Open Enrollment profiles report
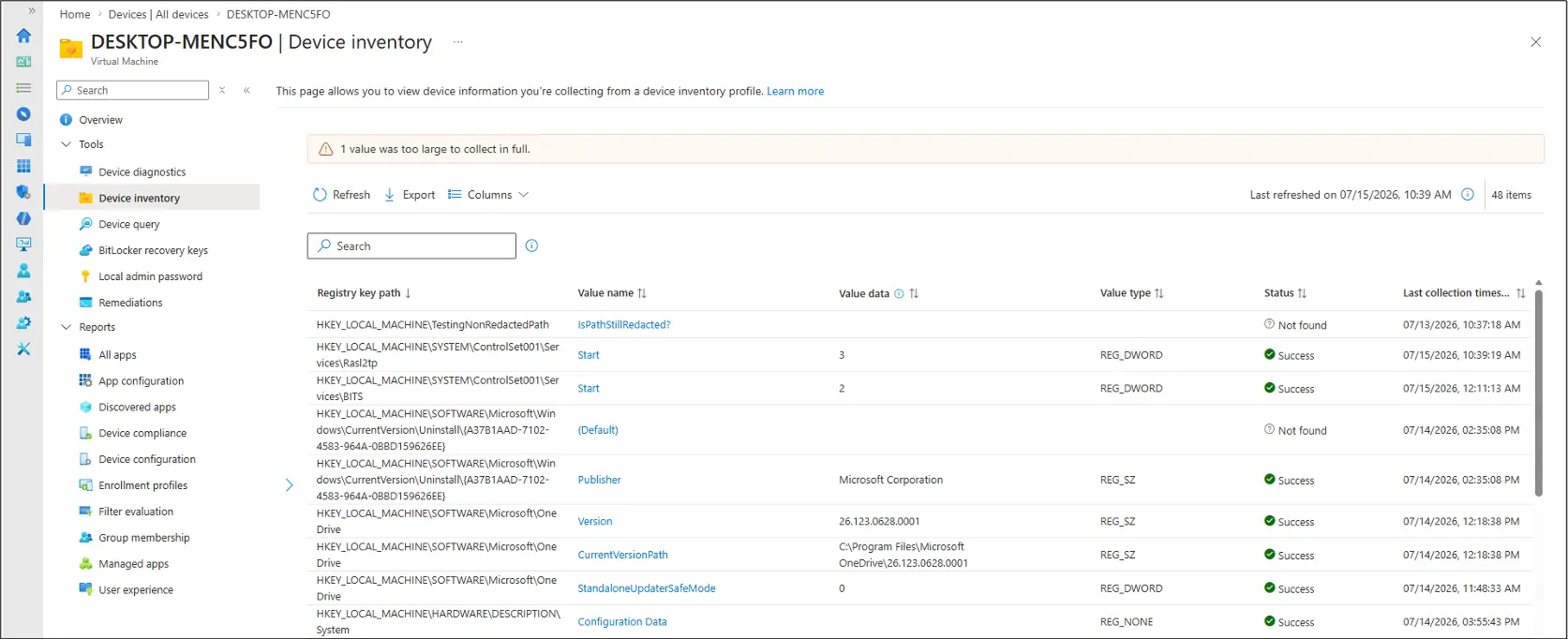1568x639 pixels. point(142,485)
